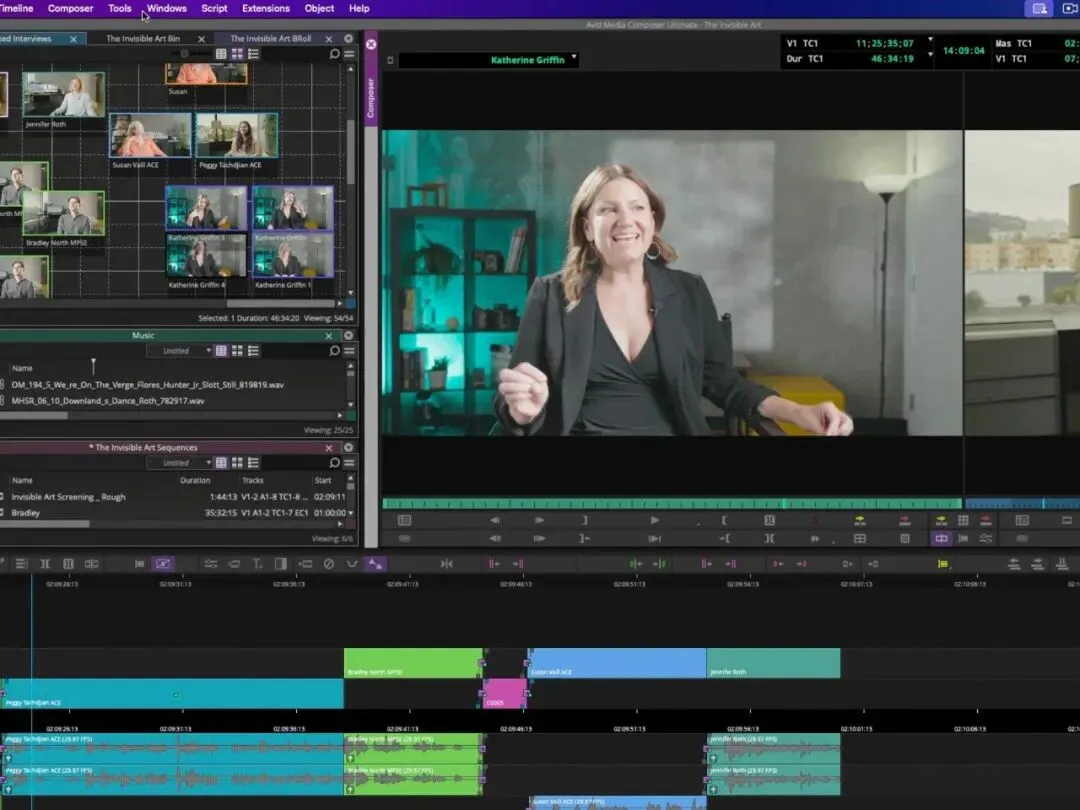Select the Invisible Art Screening _ Rough sequence
This screenshot has width=1080, height=810.
pos(68,497)
